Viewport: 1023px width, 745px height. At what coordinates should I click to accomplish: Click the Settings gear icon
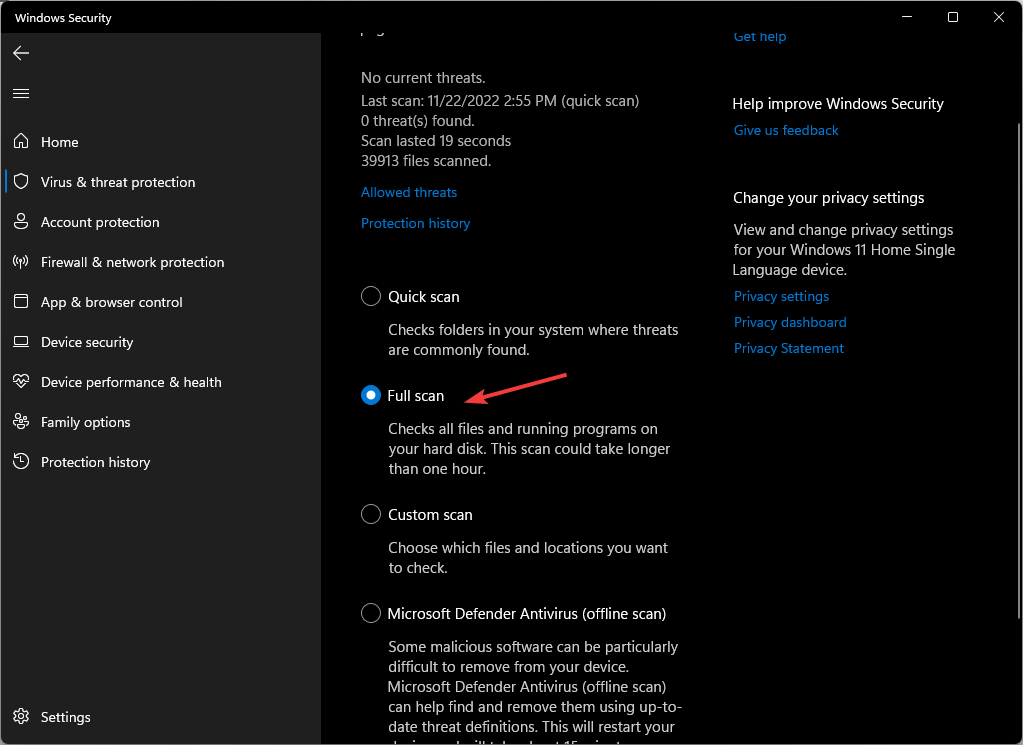21,717
